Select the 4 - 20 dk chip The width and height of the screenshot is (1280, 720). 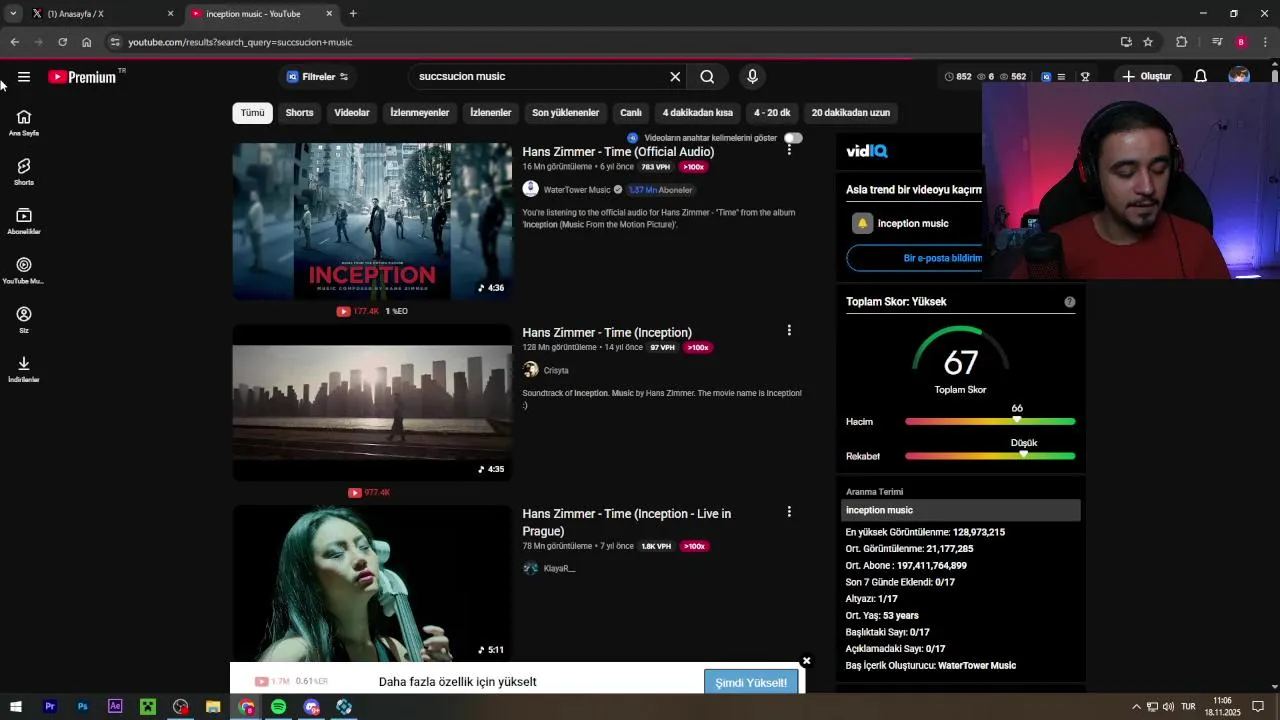click(772, 113)
